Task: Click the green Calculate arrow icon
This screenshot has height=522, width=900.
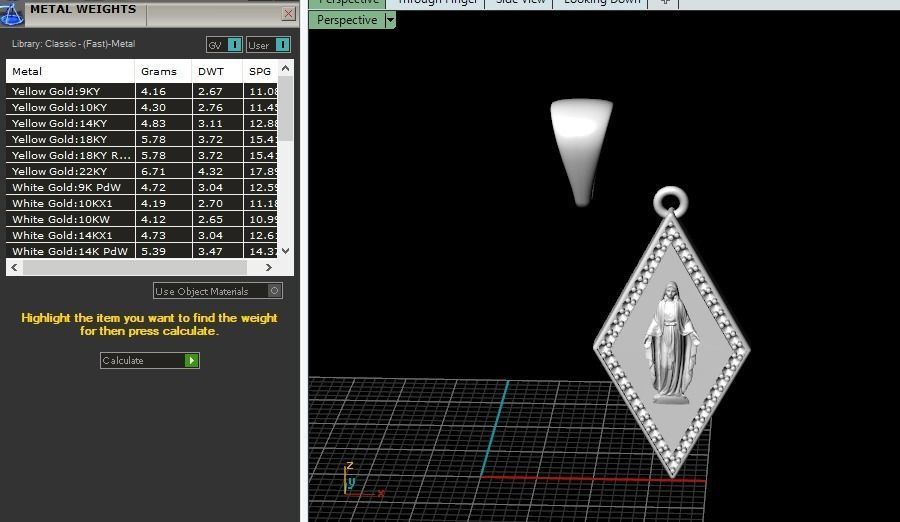Action: pyautogui.click(x=191, y=361)
